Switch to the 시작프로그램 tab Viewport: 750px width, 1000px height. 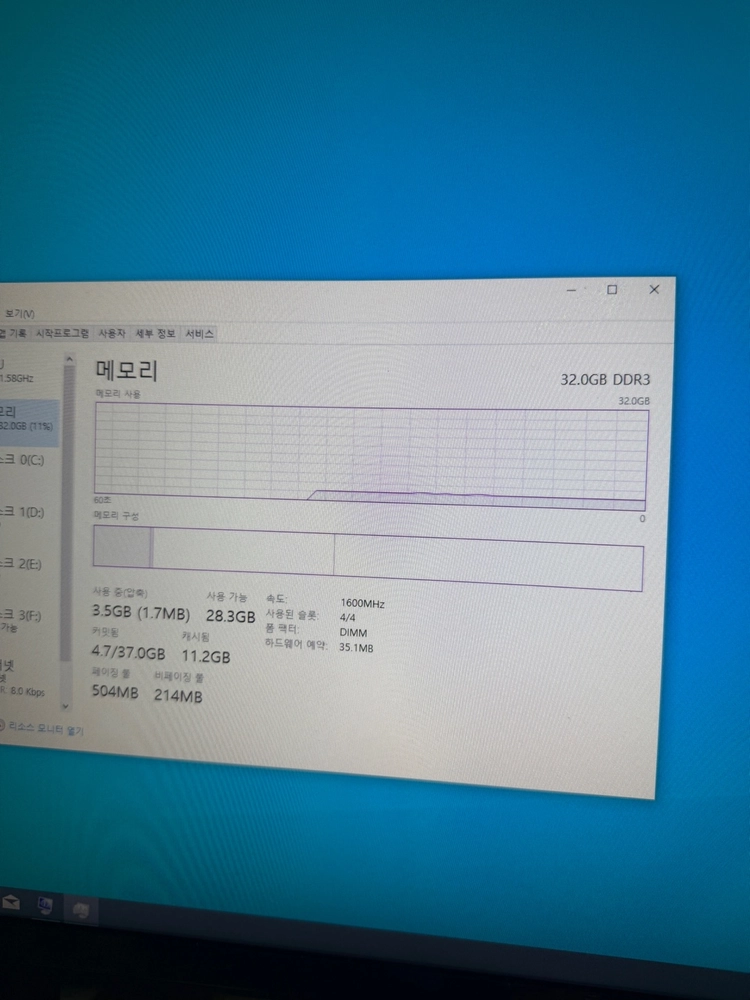[x=62, y=333]
